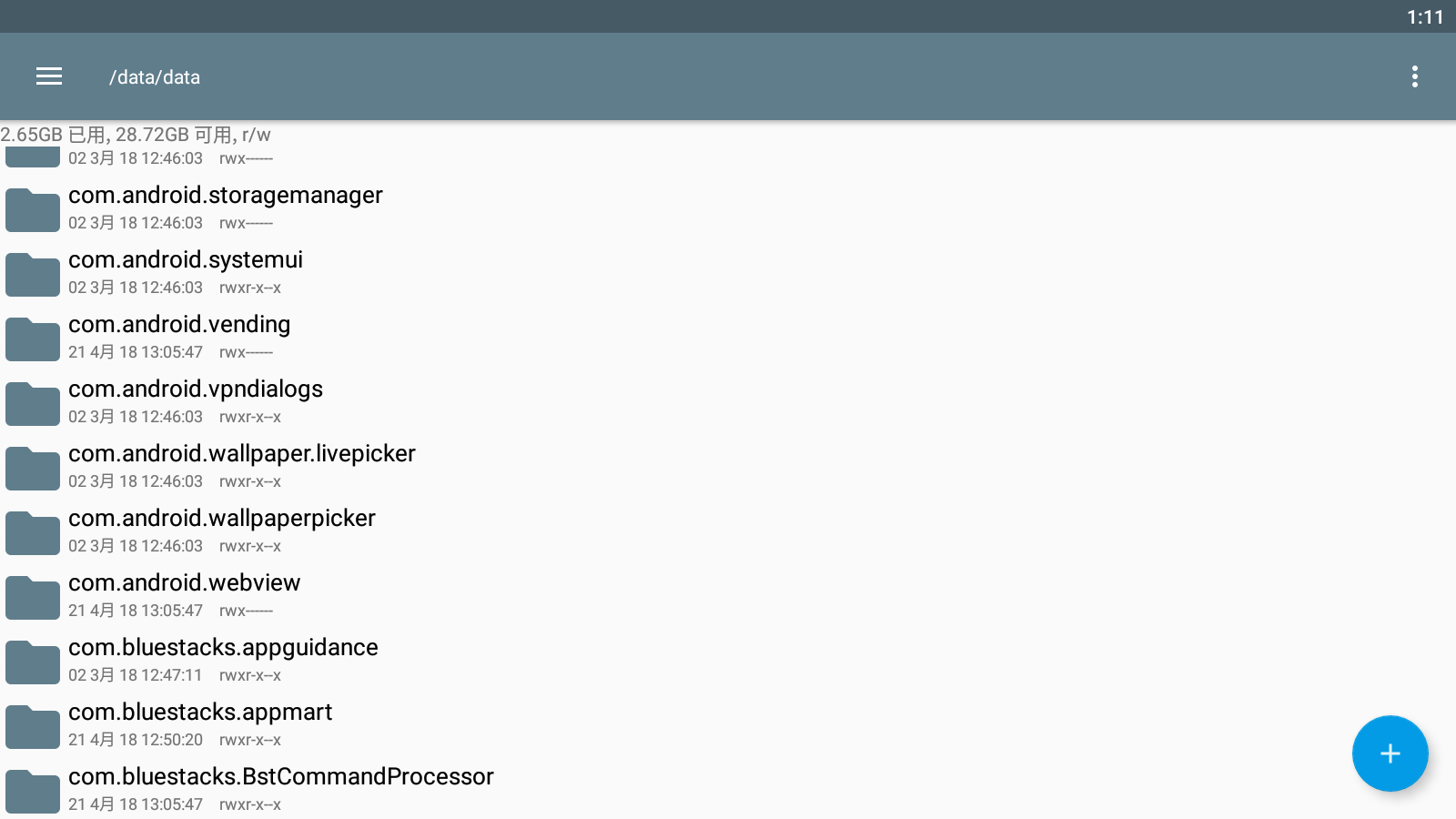Click the com.bluestacks.appmart folder icon

pos(33,726)
